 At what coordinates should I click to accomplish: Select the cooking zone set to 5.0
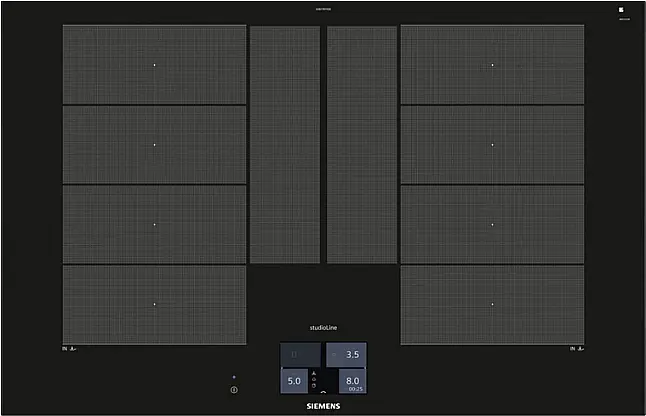coord(294,381)
